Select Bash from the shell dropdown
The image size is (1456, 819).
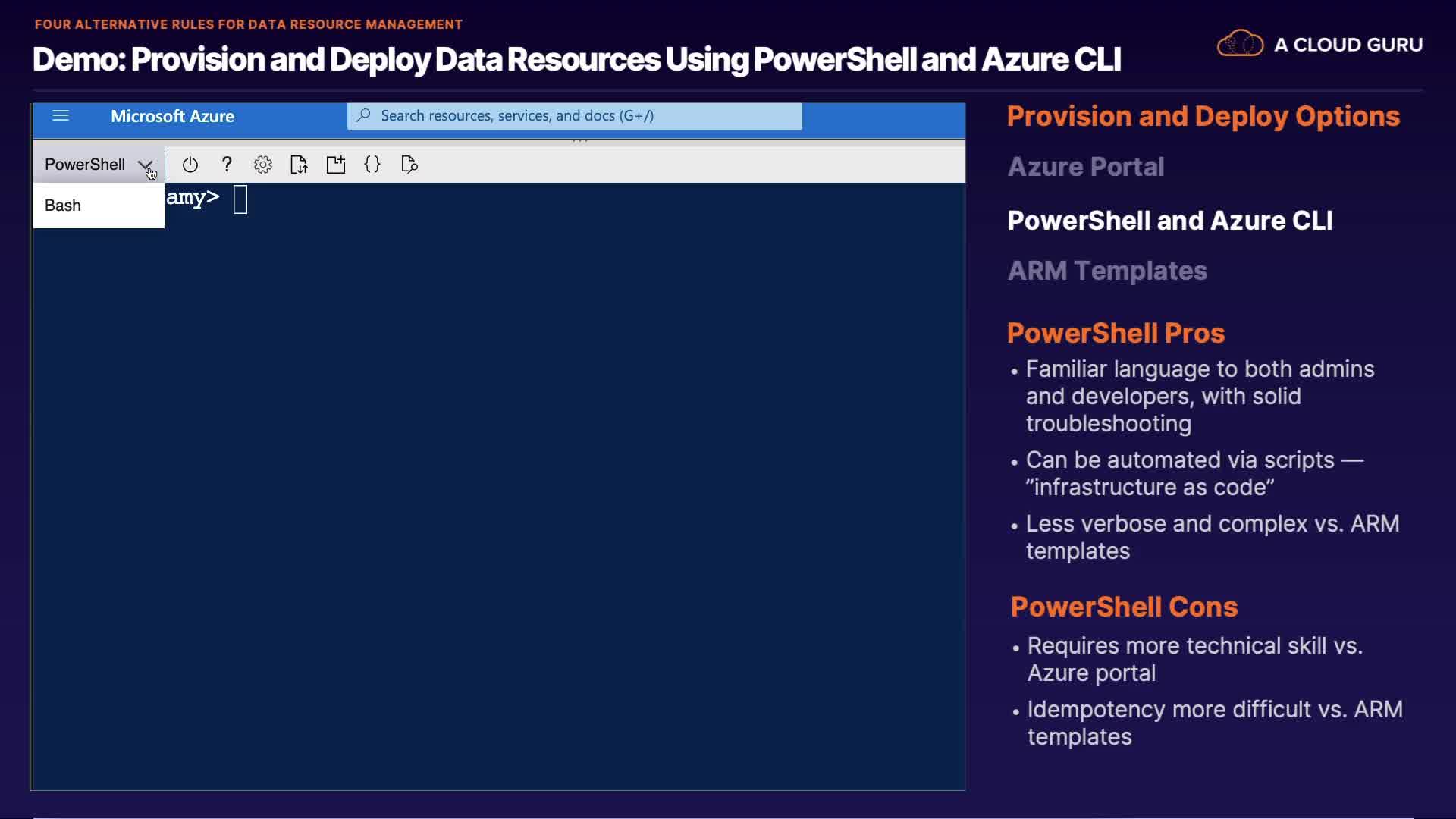click(63, 206)
